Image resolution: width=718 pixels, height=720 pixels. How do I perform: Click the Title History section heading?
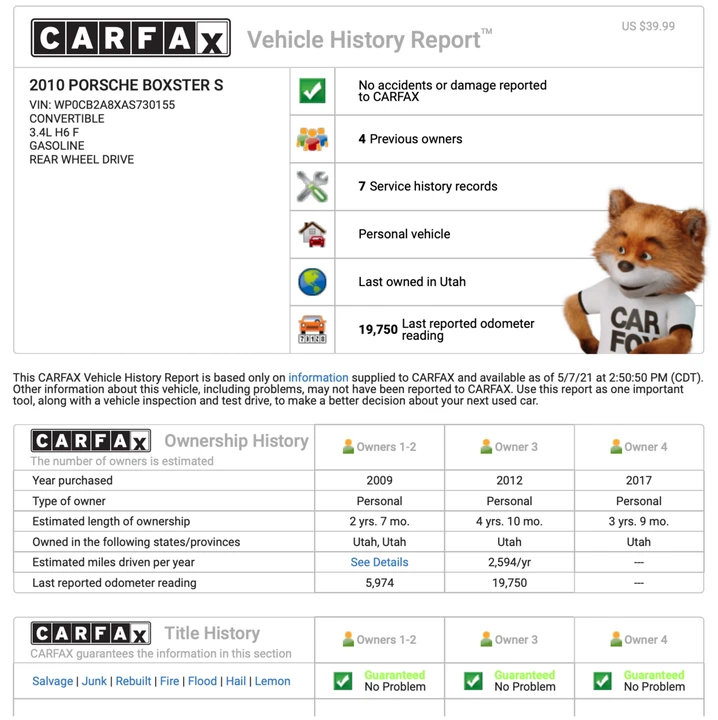(212, 633)
